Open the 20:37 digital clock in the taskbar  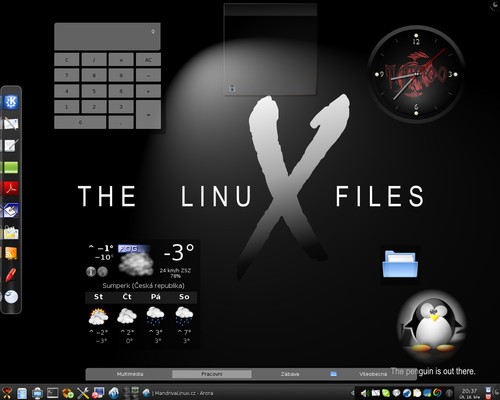[469, 393]
